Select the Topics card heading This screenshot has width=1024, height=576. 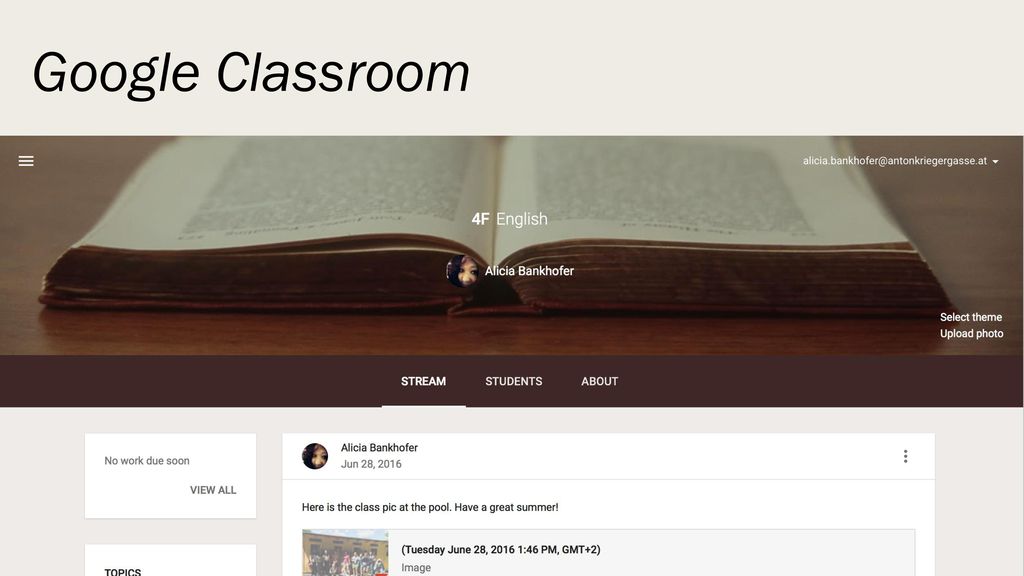(123, 571)
